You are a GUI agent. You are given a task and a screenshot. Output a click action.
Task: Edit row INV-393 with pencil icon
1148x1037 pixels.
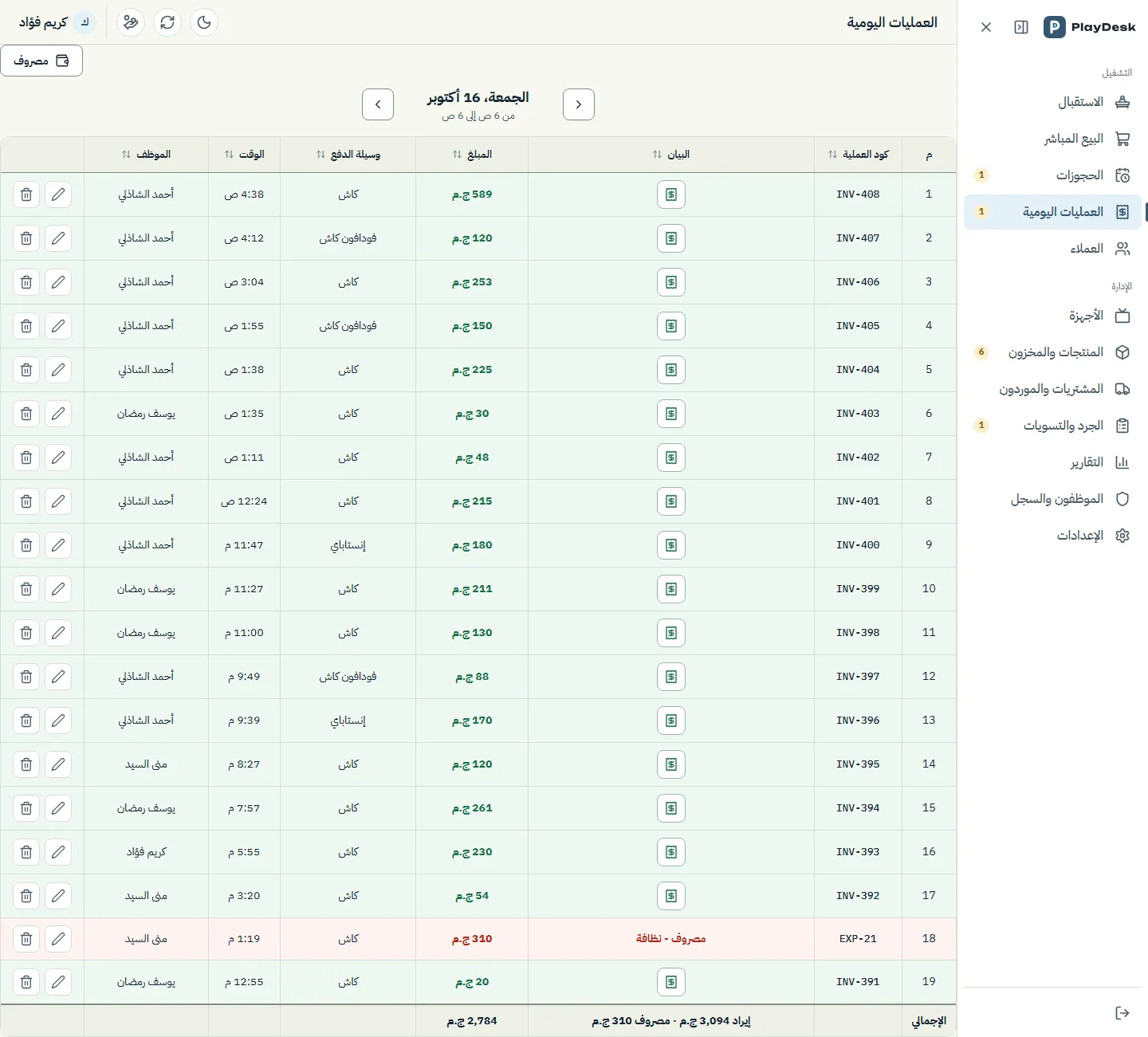pyautogui.click(x=58, y=852)
